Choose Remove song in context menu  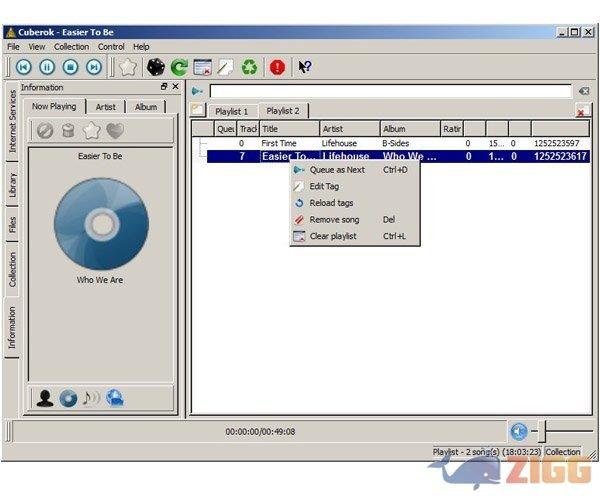coord(334,219)
